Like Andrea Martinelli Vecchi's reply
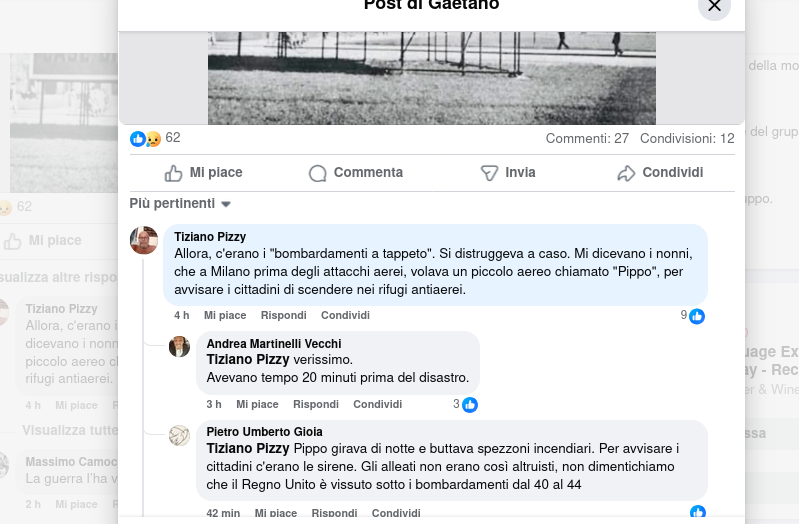The width and height of the screenshot is (799, 524). click(257, 405)
